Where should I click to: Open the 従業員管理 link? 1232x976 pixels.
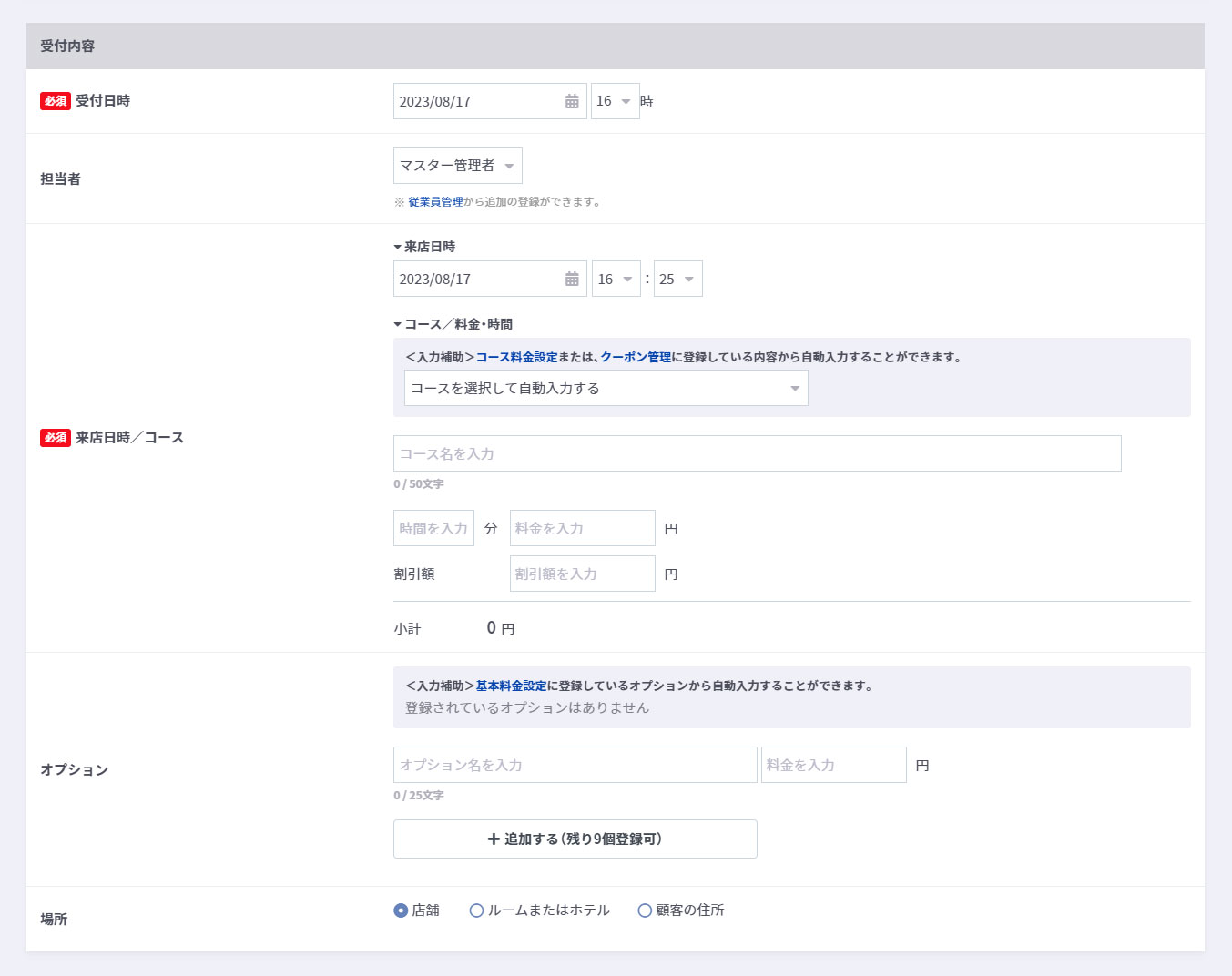(x=435, y=202)
